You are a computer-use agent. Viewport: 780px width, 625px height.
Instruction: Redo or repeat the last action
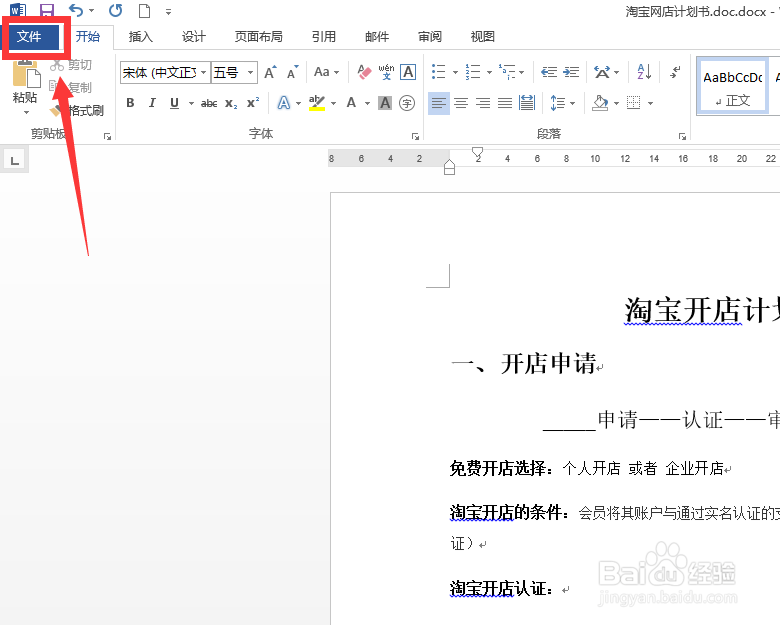point(115,10)
